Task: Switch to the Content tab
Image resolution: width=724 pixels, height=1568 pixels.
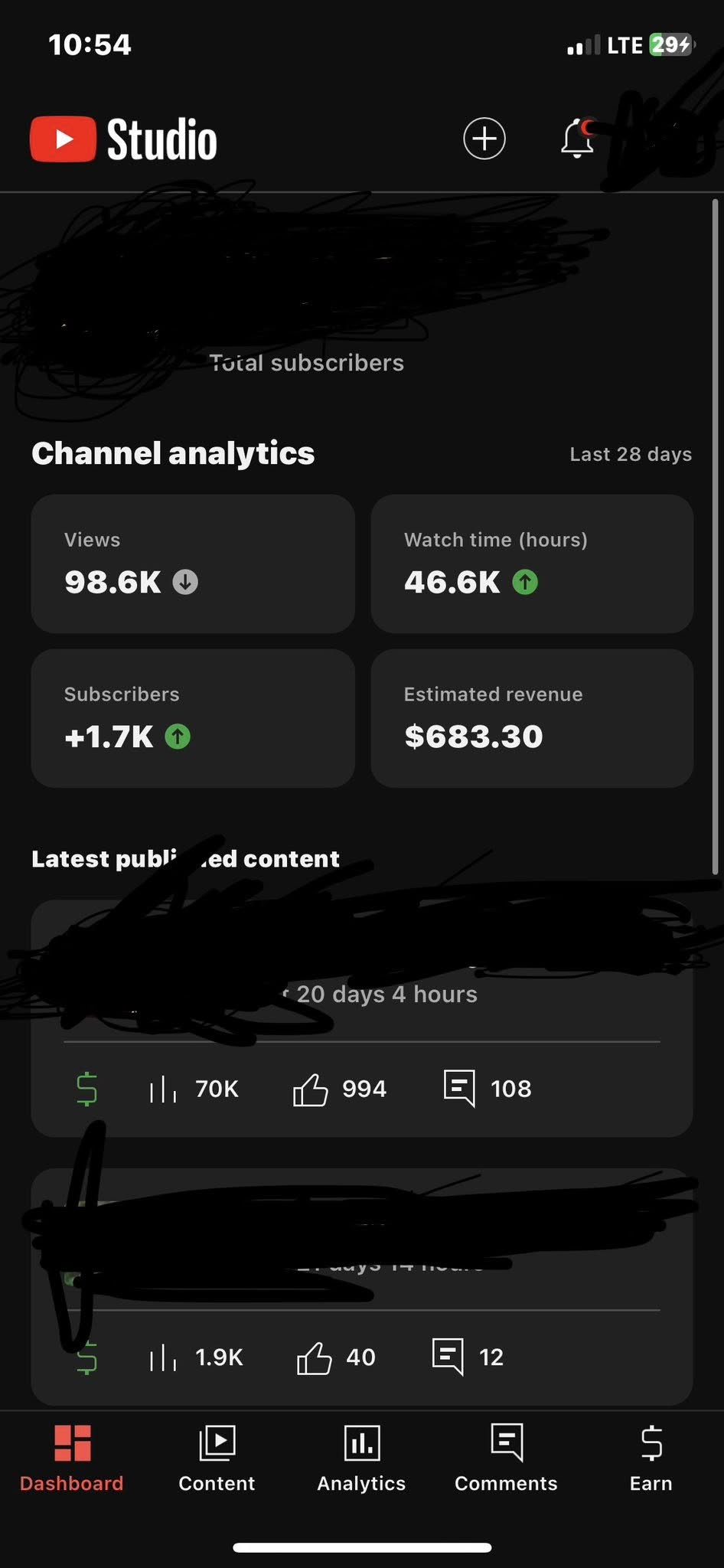Action: pos(217,1459)
